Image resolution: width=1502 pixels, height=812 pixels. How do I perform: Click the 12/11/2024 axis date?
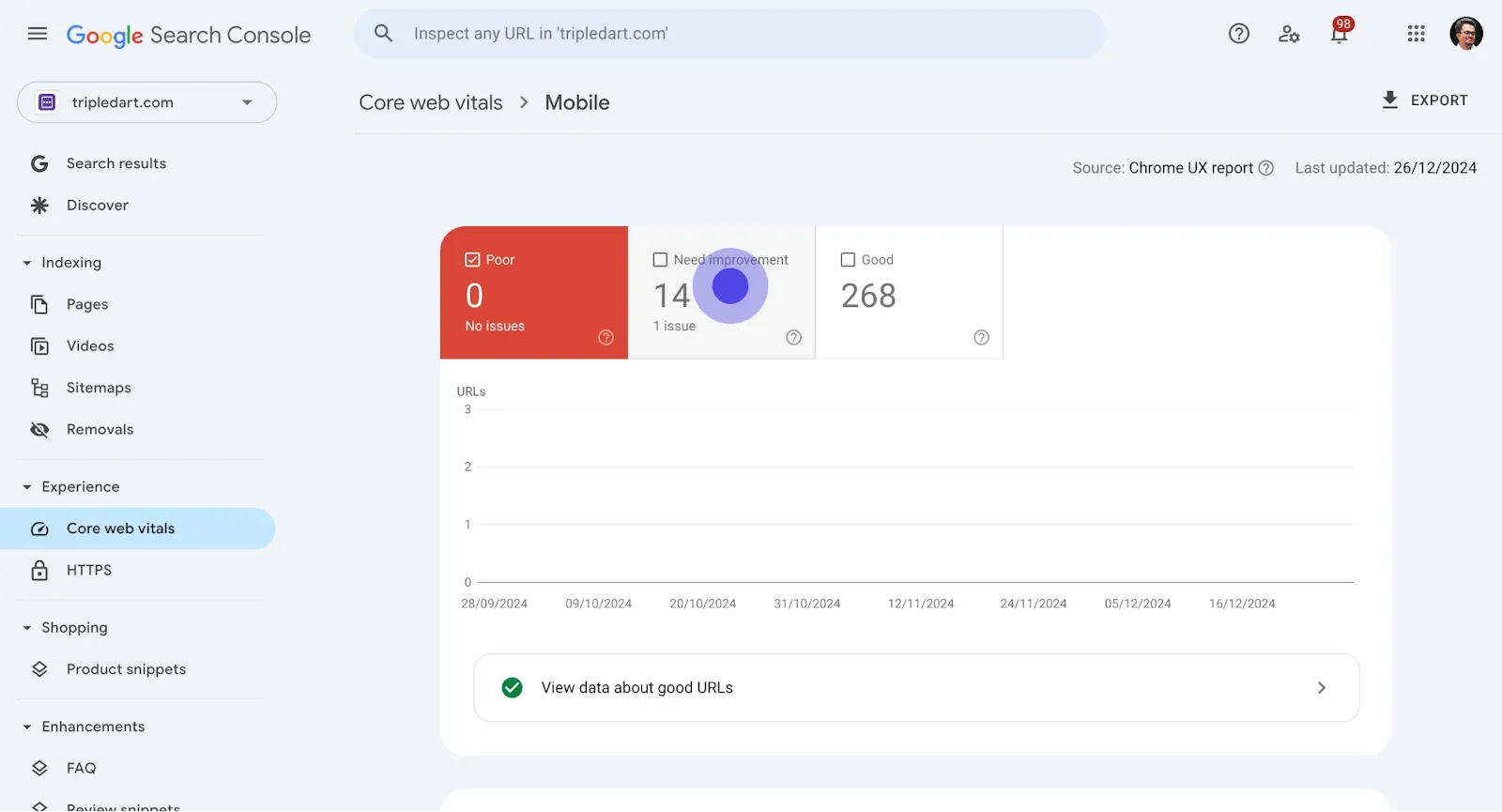pos(921,604)
